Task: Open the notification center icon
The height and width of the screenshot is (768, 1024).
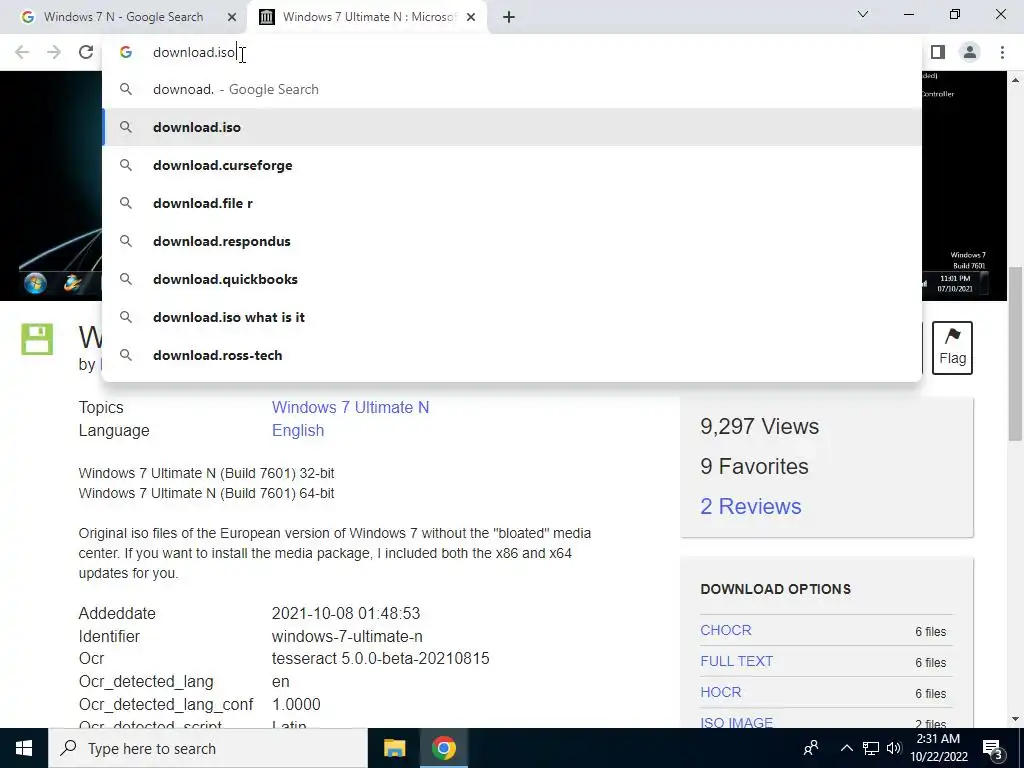Action: [993, 748]
